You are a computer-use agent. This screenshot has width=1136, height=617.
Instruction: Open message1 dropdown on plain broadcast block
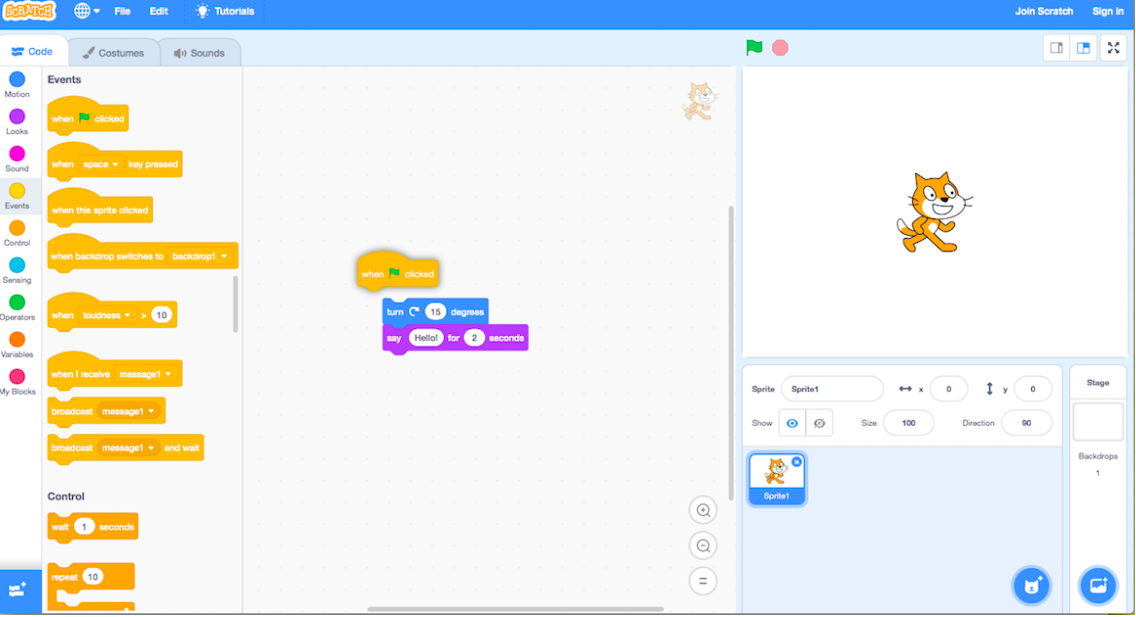click(128, 411)
